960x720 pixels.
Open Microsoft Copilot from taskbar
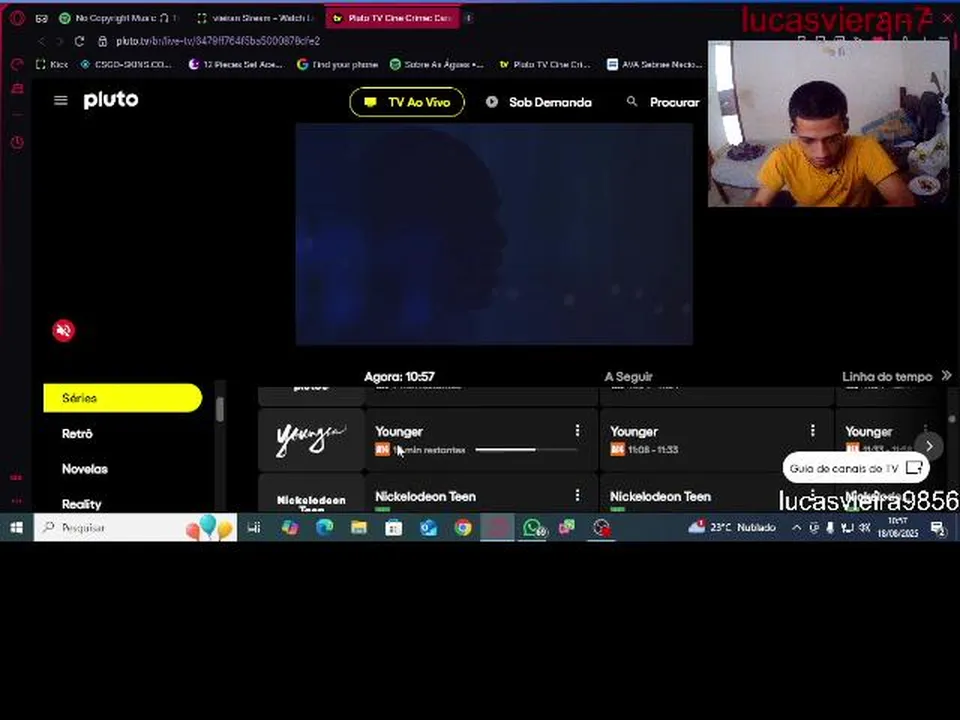click(290, 527)
